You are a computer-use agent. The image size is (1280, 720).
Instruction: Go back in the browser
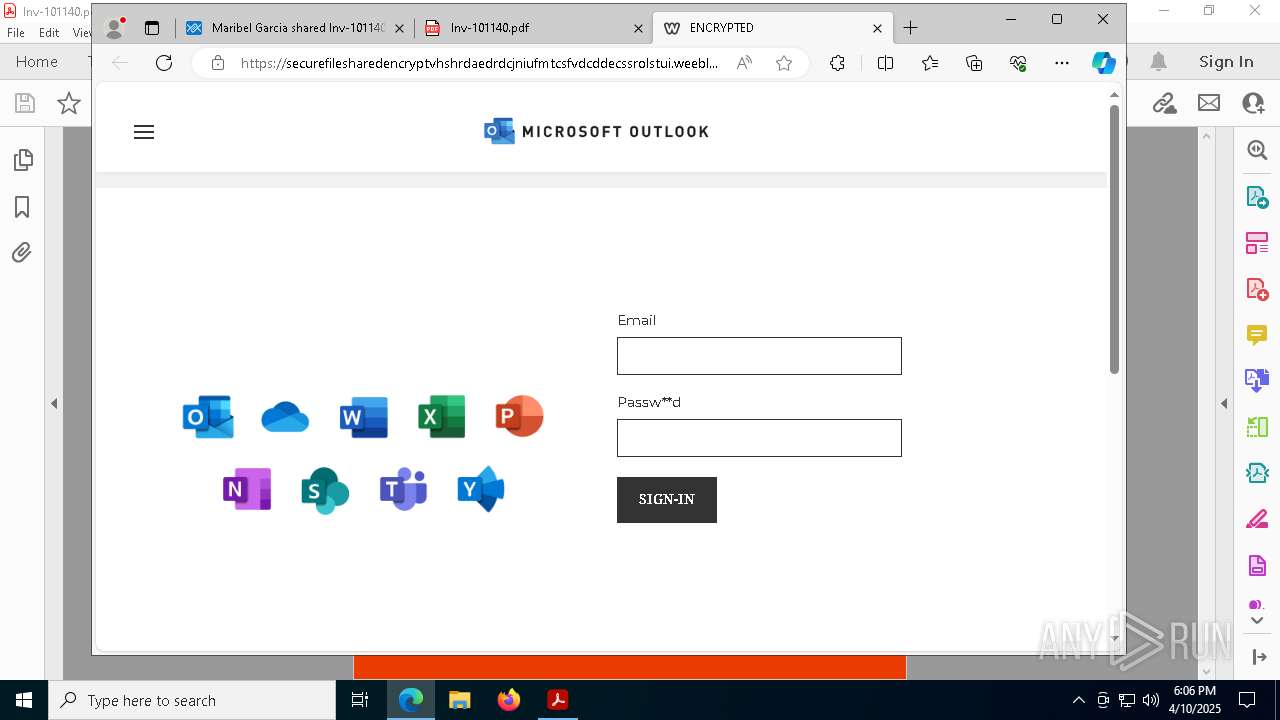[120, 63]
